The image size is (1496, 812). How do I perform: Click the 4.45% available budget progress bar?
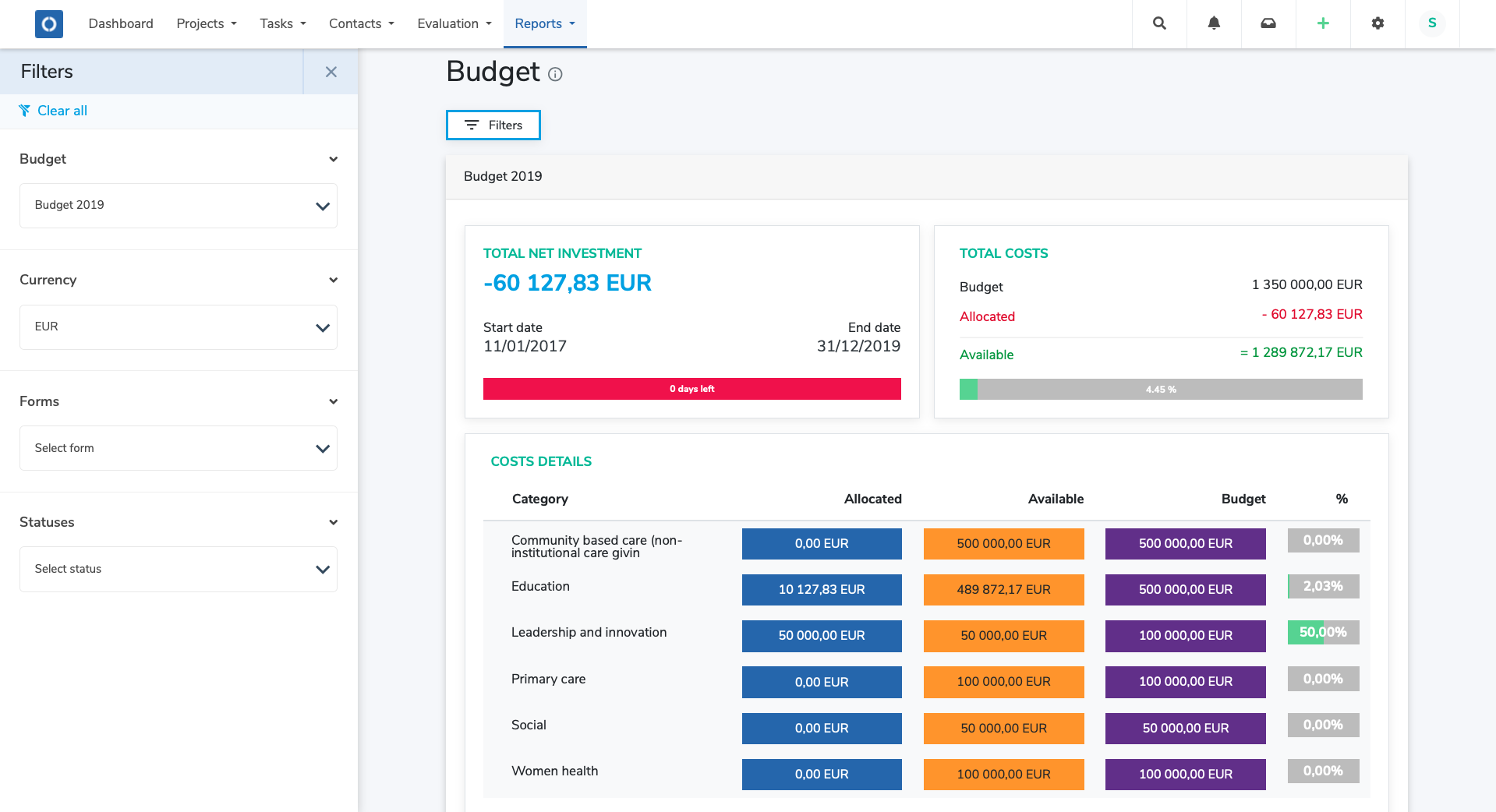[1160, 389]
